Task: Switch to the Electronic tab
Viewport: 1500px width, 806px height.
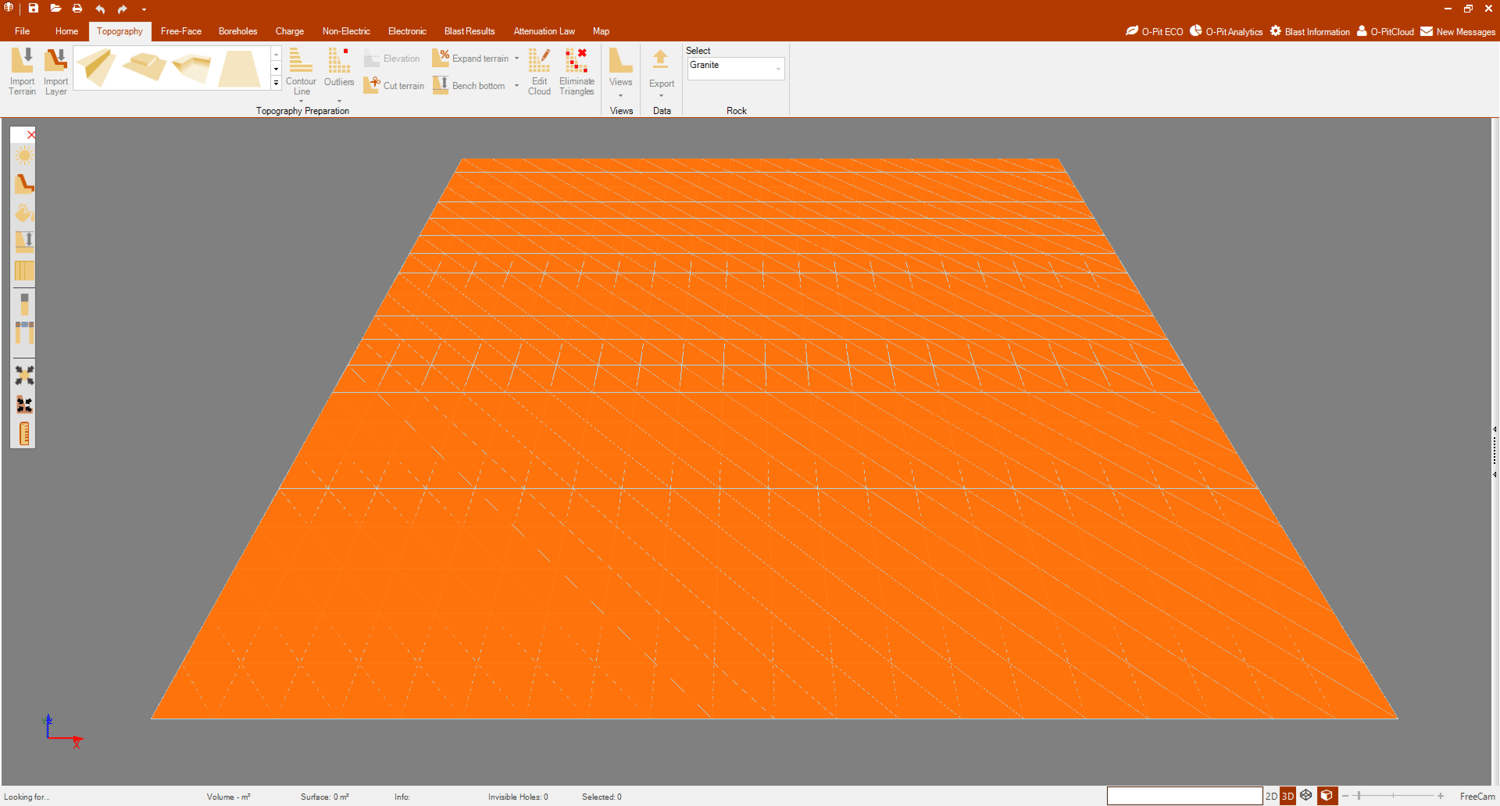Action: [x=407, y=31]
